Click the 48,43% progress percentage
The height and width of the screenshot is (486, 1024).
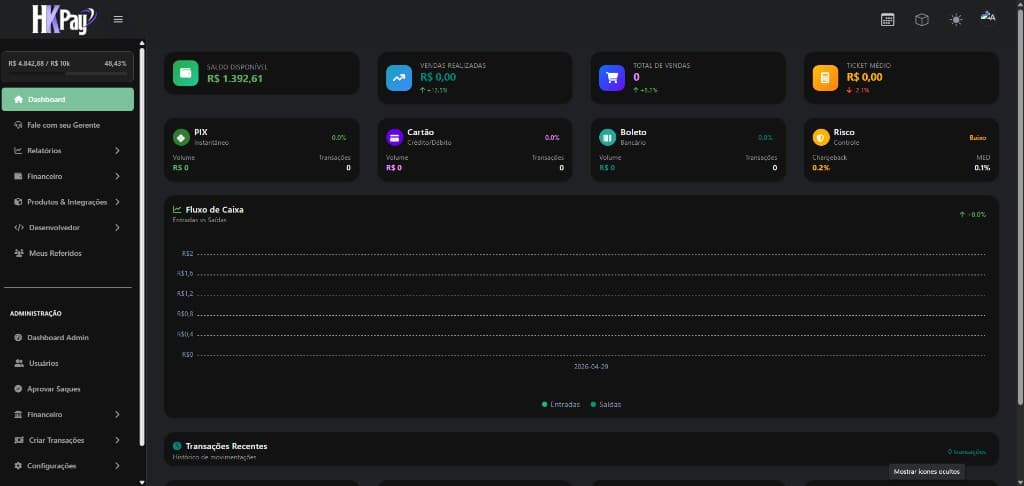tap(116, 63)
